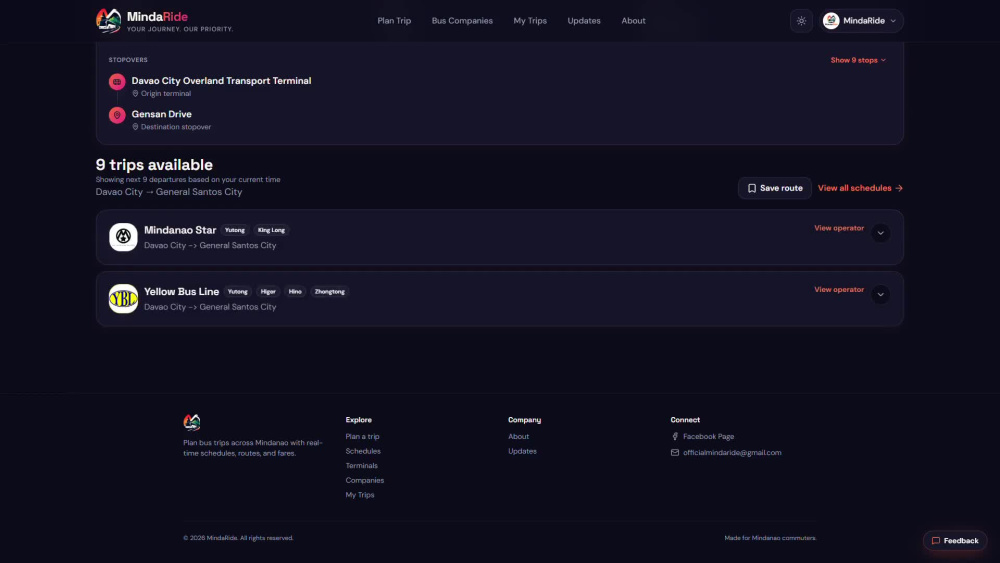Click the Mindanao Star operator logo
The height and width of the screenshot is (563, 1000).
123,237
